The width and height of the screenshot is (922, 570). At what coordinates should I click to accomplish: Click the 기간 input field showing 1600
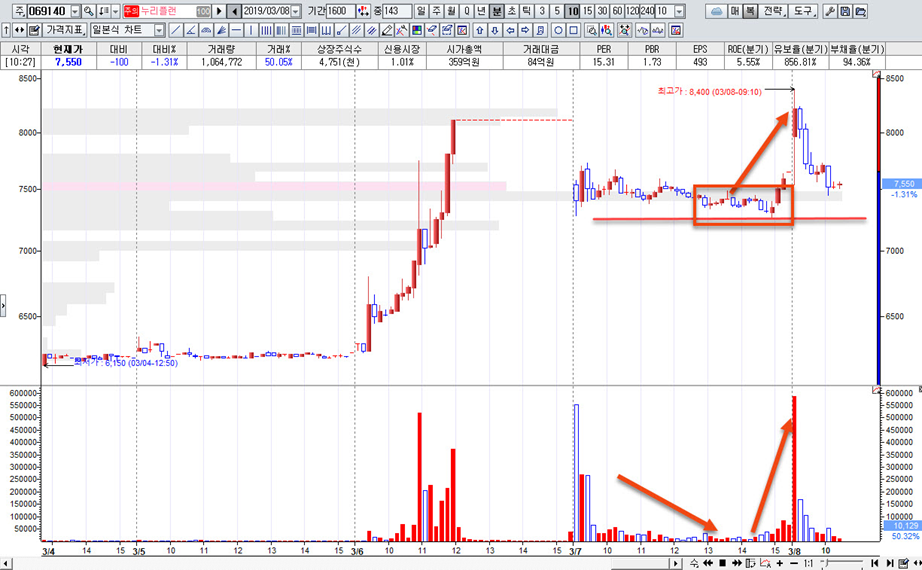[x=341, y=11]
